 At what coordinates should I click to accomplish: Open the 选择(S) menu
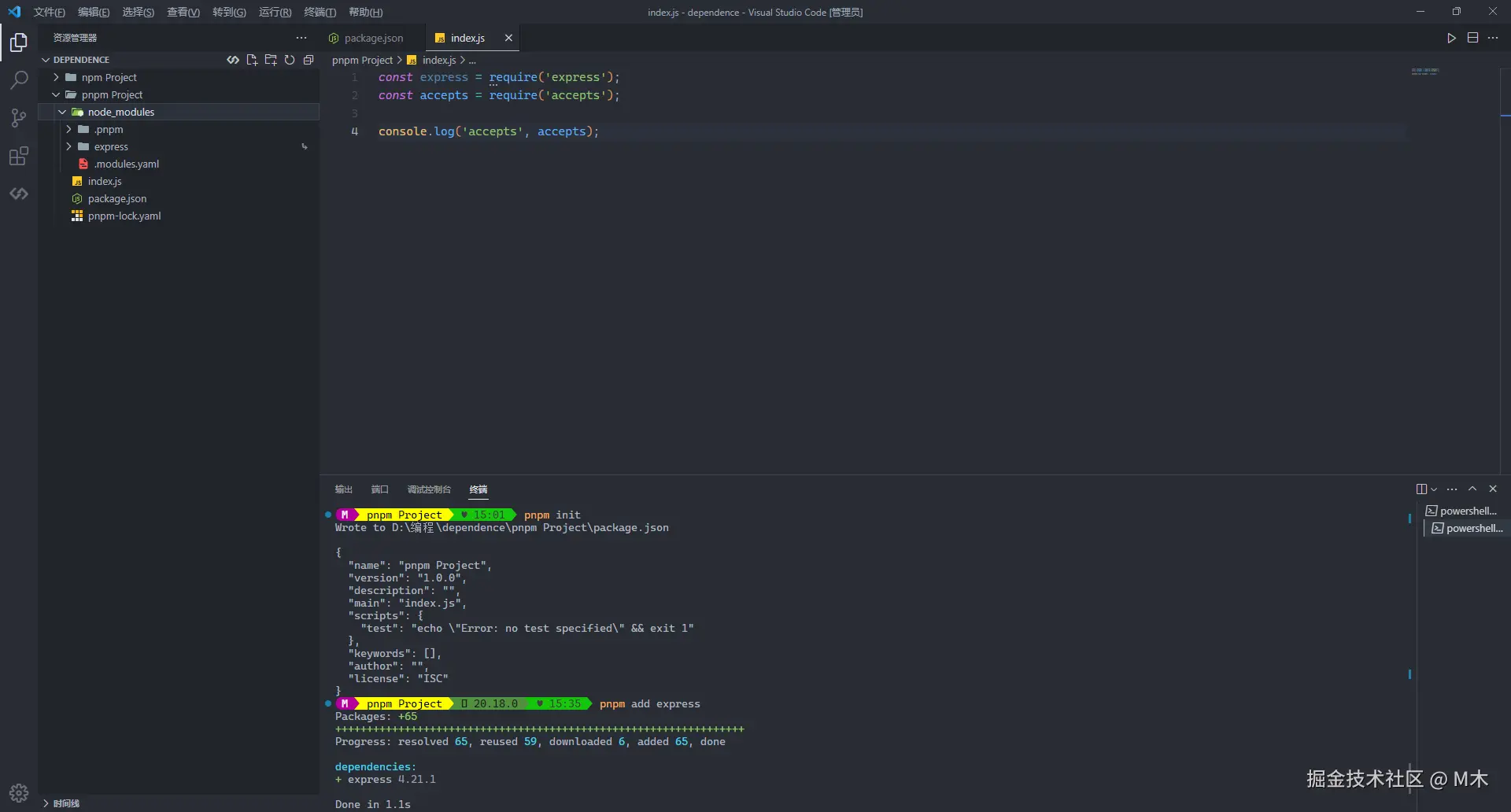(x=139, y=12)
